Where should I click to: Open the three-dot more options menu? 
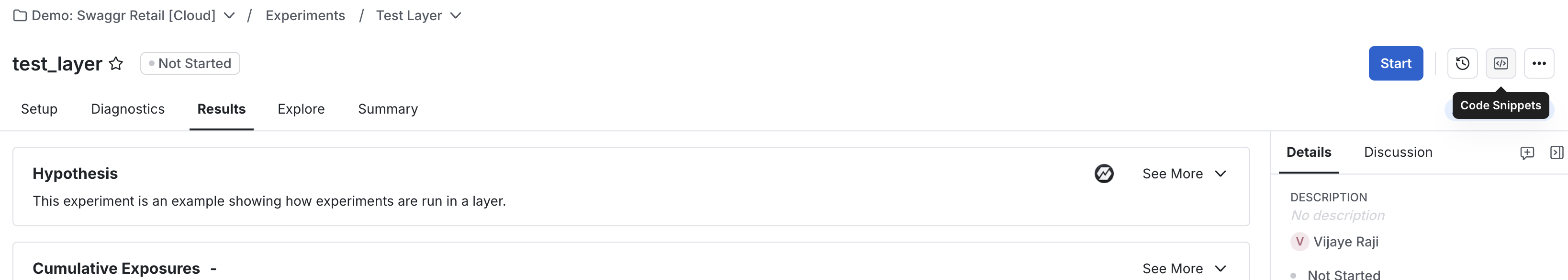[x=1539, y=63]
